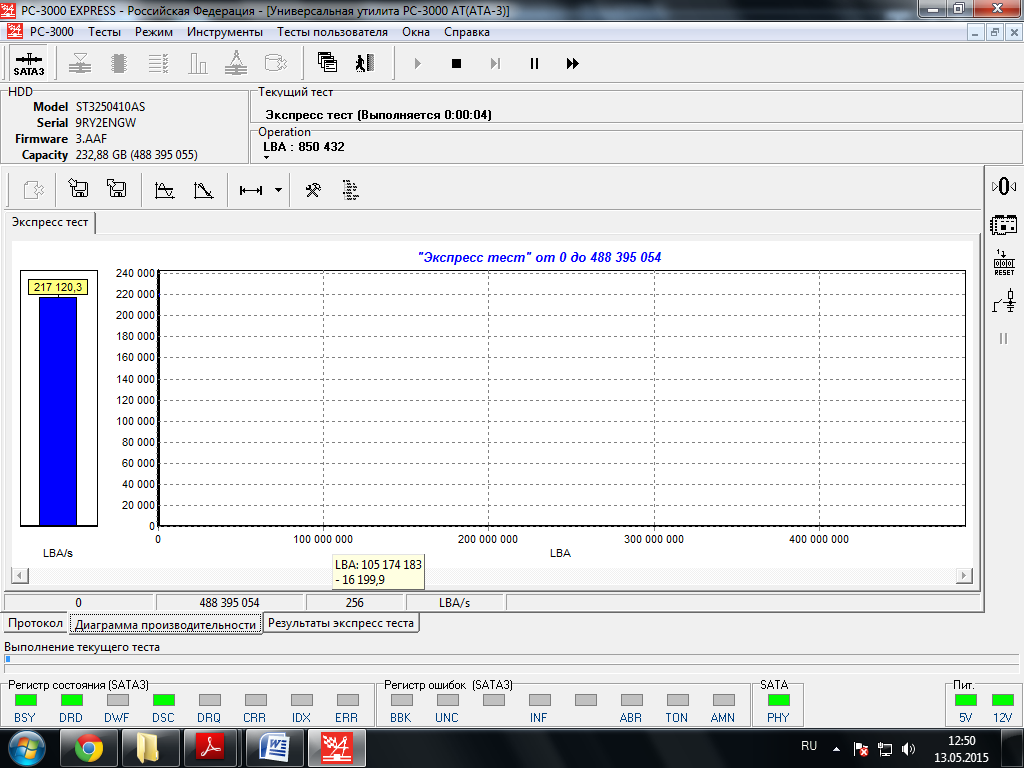
Task: Open the Windows Start menu
Action: tap(27, 748)
